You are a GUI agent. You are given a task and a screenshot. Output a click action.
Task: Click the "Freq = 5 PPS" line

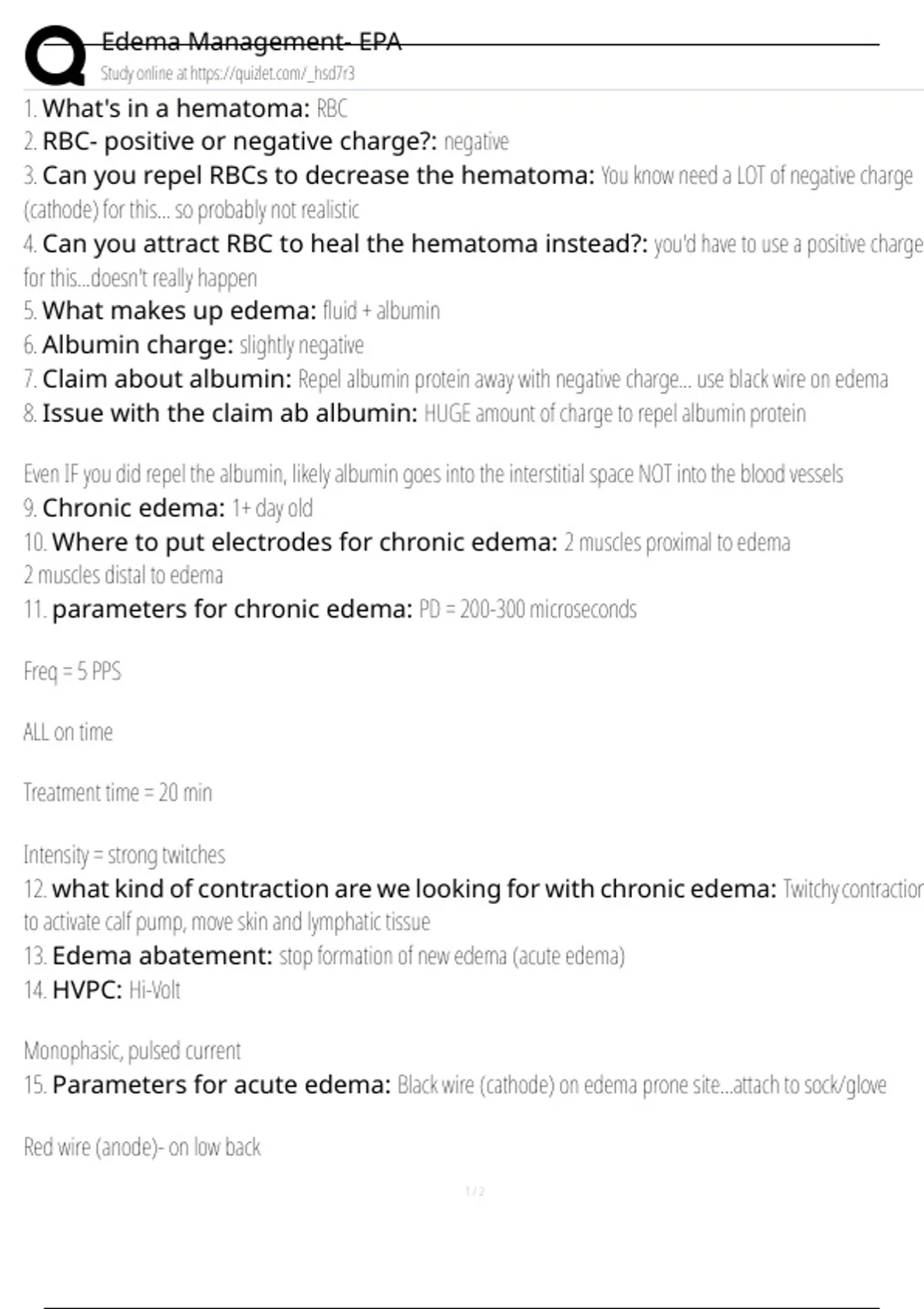point(72,671)
